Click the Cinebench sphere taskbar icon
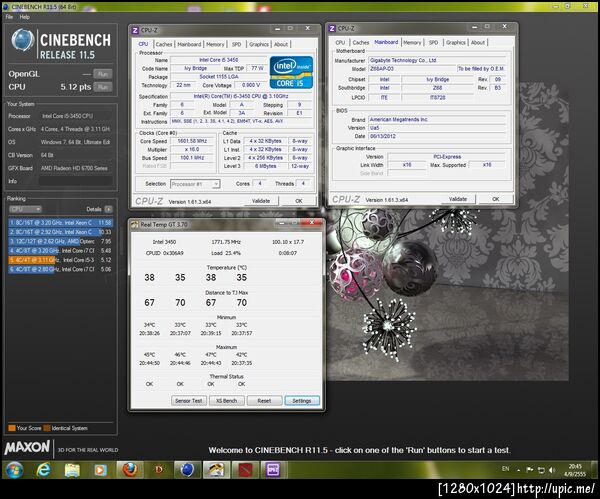This screenshot has width=600, height=499. click(x=188, y=470)
